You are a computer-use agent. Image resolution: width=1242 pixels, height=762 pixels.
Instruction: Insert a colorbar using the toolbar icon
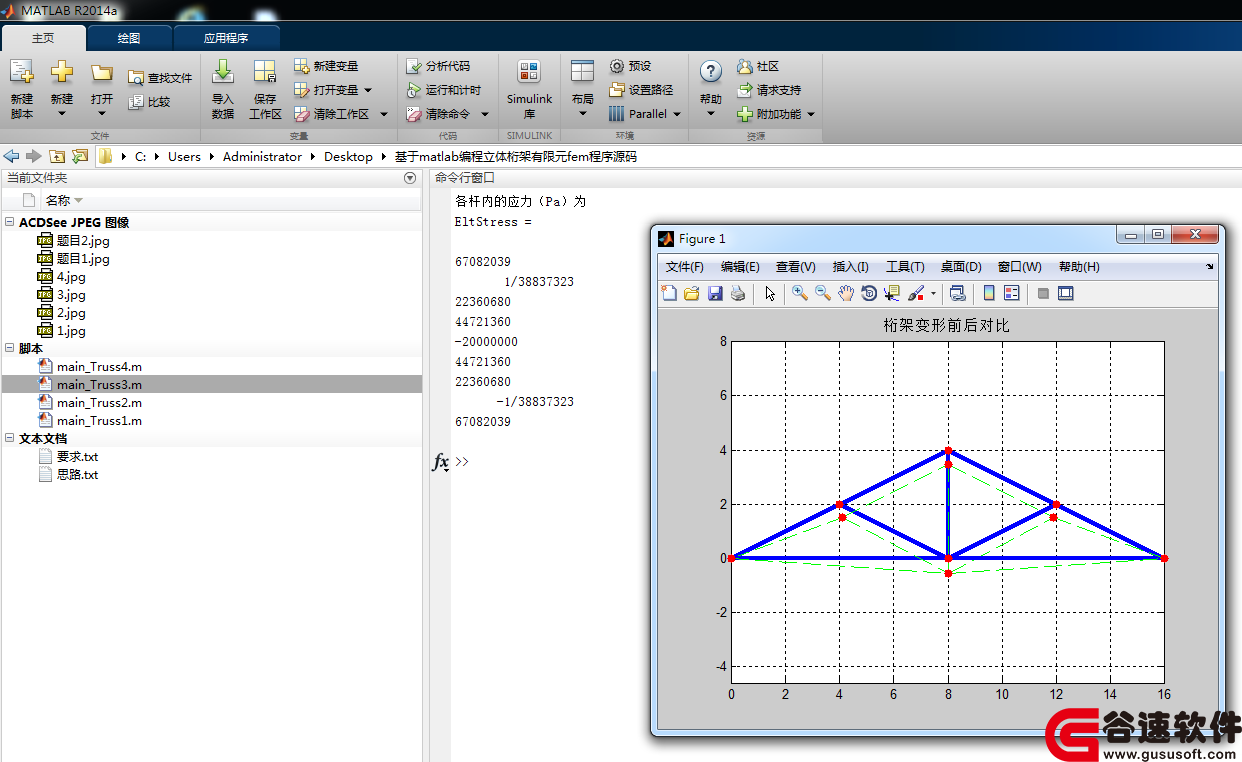click(x=989, y=293)
